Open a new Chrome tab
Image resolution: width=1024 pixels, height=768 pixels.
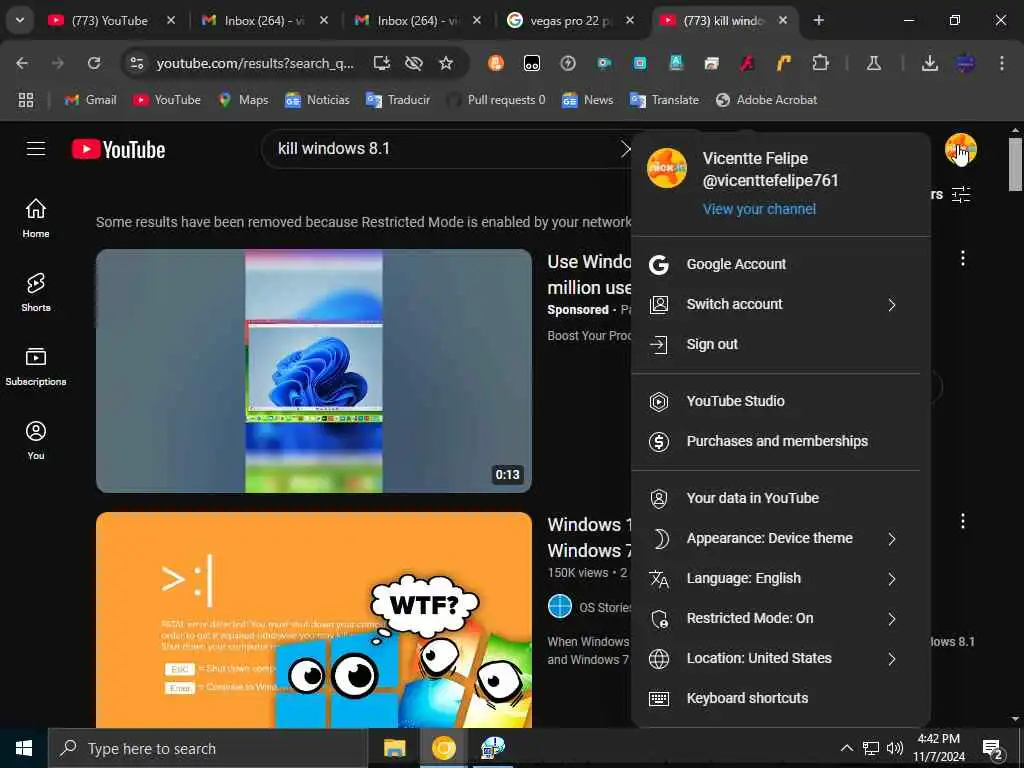[x=818, y=20]
